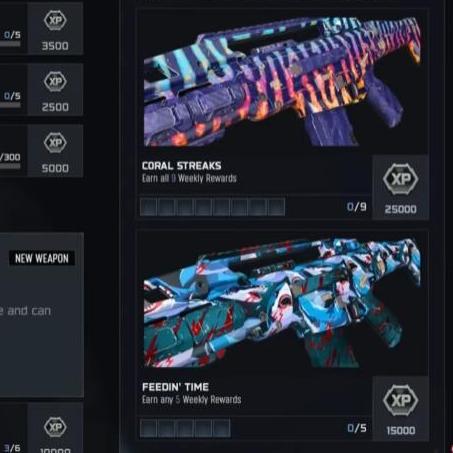Select the 15000 XP badge for Feedin' Time

400,409
